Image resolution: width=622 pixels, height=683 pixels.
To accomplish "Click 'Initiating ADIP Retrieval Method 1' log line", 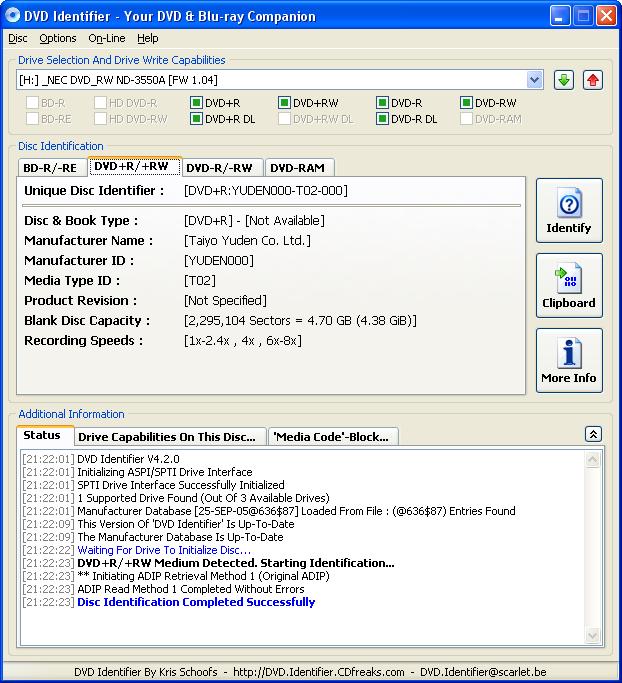I will tap(203, 576).
